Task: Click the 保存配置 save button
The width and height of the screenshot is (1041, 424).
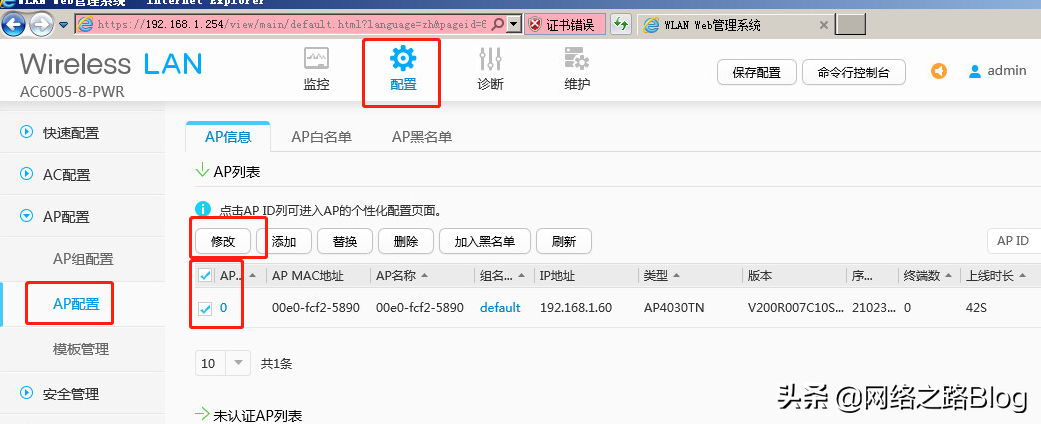Action: click(756, 72)
